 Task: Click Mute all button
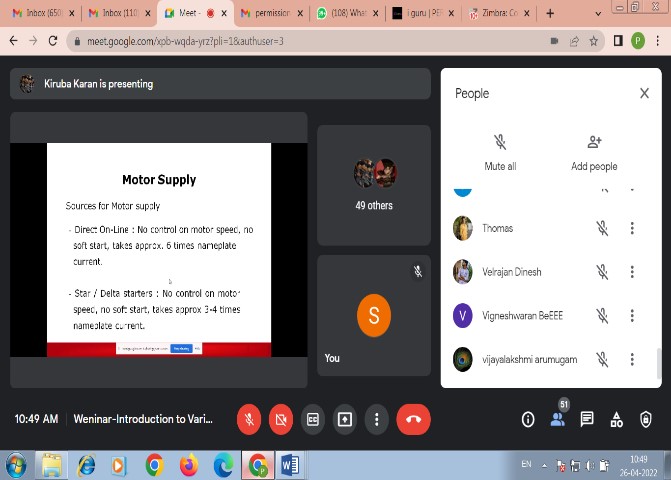(500, 152)
